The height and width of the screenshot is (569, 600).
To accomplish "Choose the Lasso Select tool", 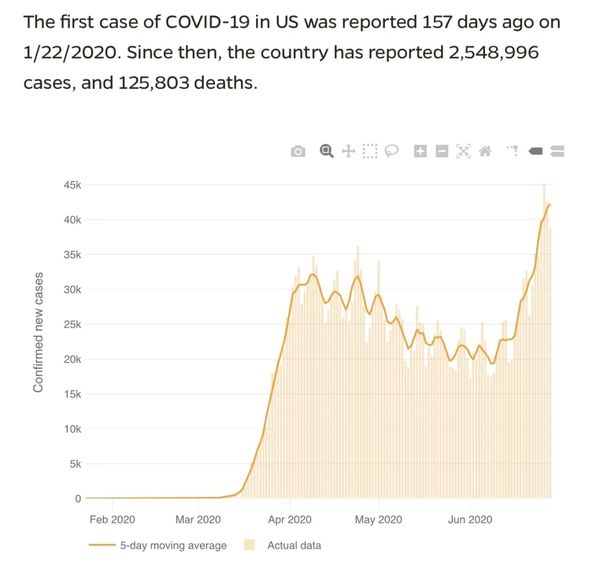I will [x=392, y=151].
